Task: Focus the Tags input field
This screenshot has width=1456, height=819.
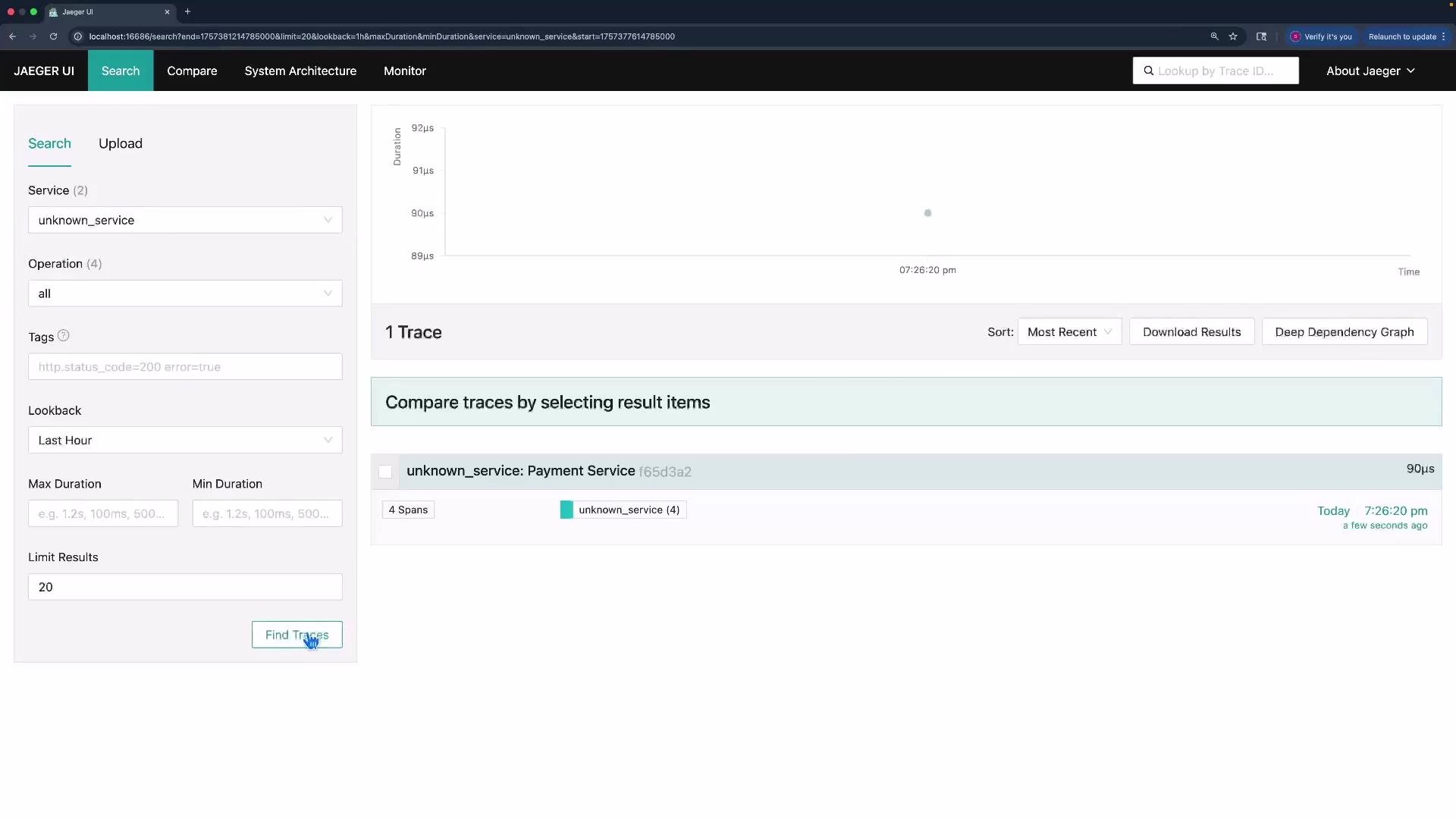Action: [x=185, y=367]
